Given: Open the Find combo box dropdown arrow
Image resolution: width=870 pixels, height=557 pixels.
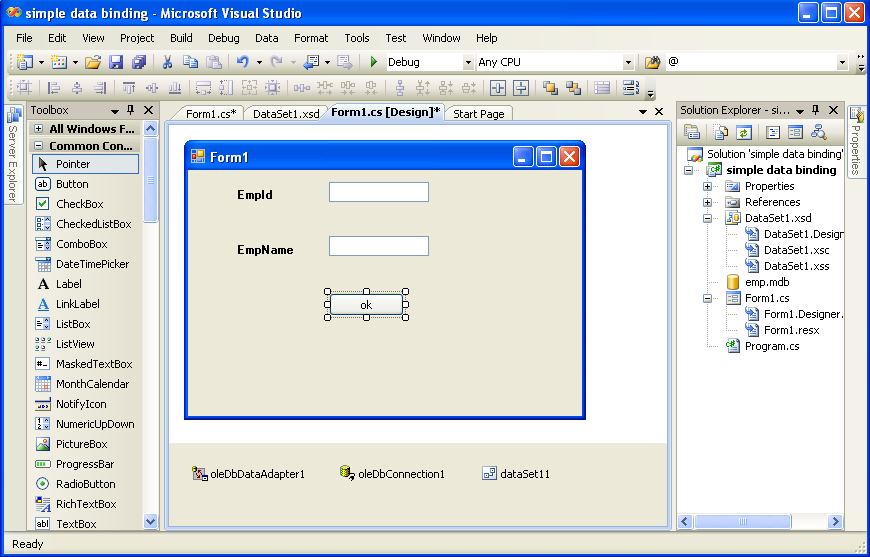Looking at the screenshot, I should (842, 63).
